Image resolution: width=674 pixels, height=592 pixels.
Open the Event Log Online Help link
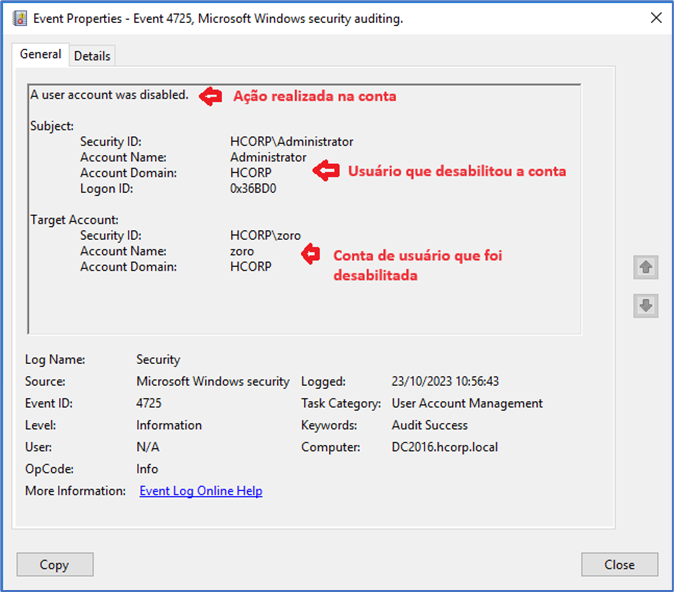[x=200, y=491]
